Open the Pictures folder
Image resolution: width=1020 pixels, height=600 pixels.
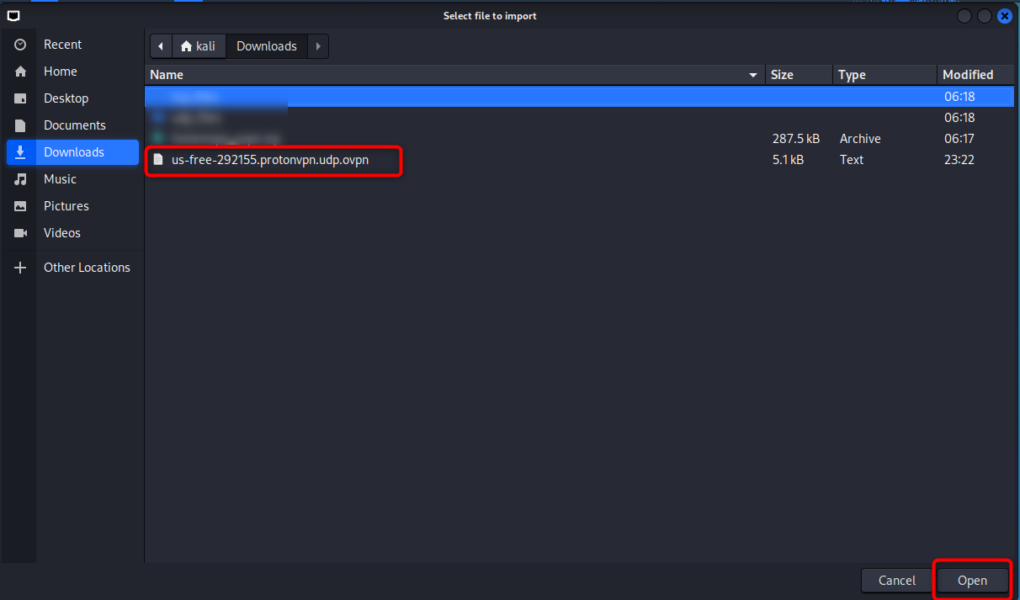pyautogui.click(x=64, y=206)
